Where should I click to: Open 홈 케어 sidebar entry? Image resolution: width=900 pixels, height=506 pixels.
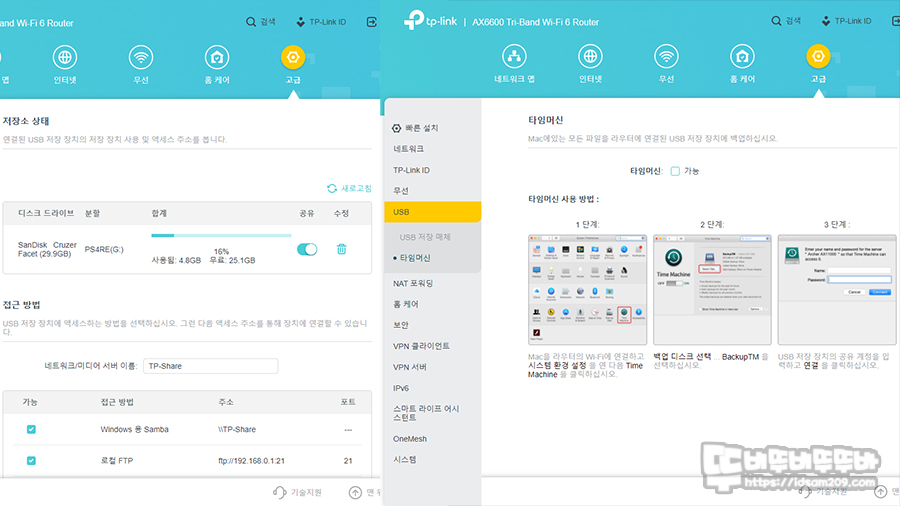point(406,304)
